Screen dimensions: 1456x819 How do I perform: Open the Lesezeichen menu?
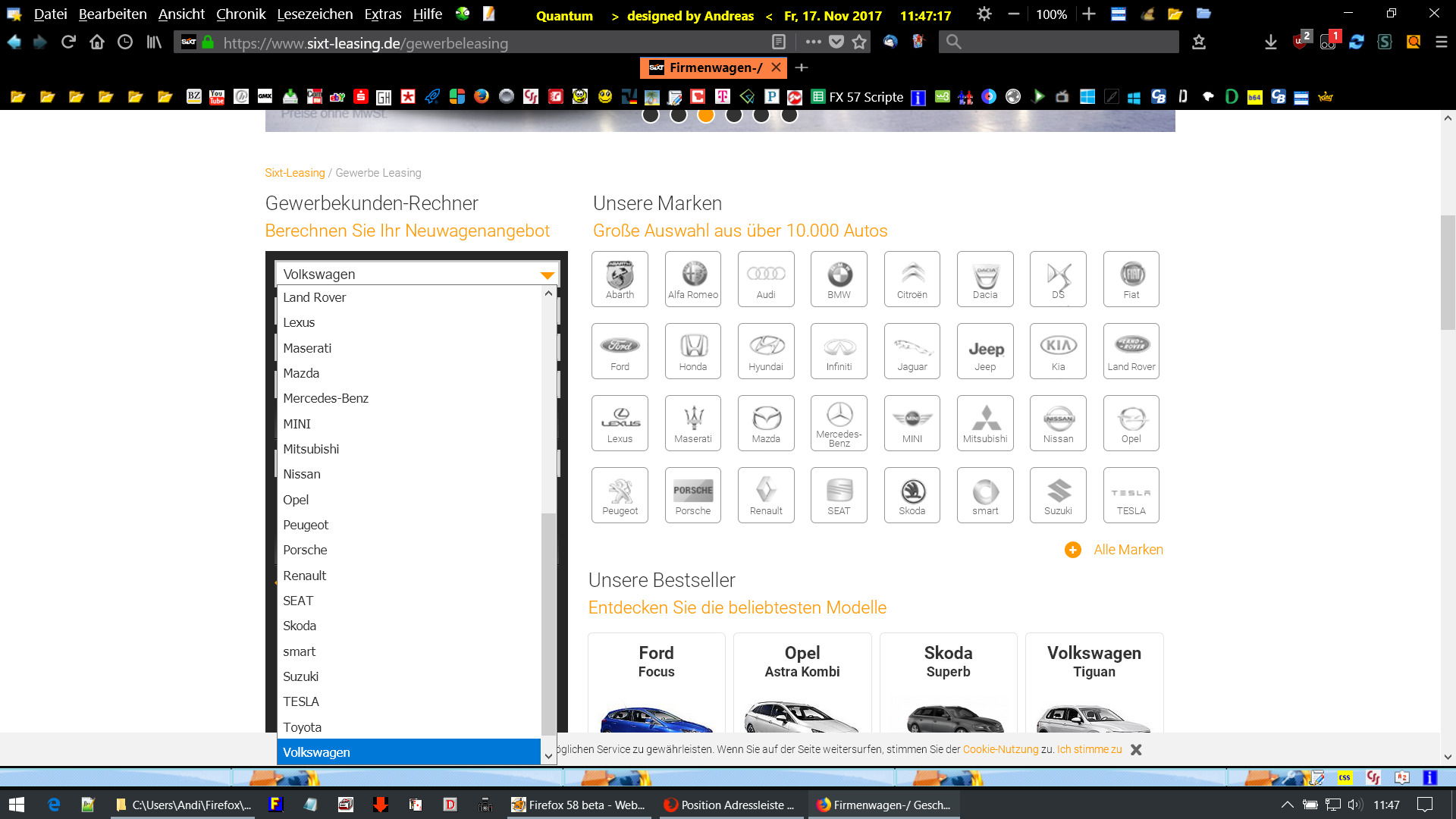(x=315, y=14)
